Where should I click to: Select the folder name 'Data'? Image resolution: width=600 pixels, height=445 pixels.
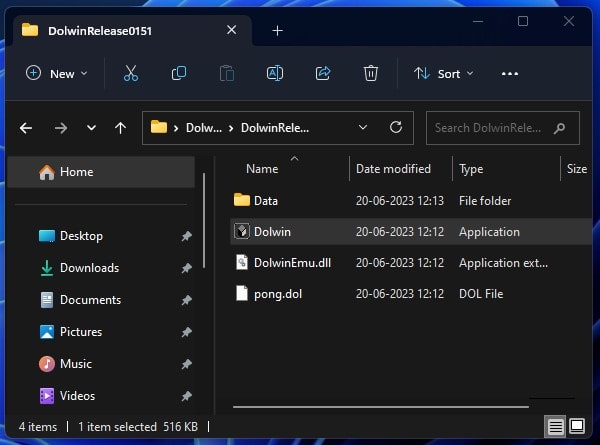[266, 200]
